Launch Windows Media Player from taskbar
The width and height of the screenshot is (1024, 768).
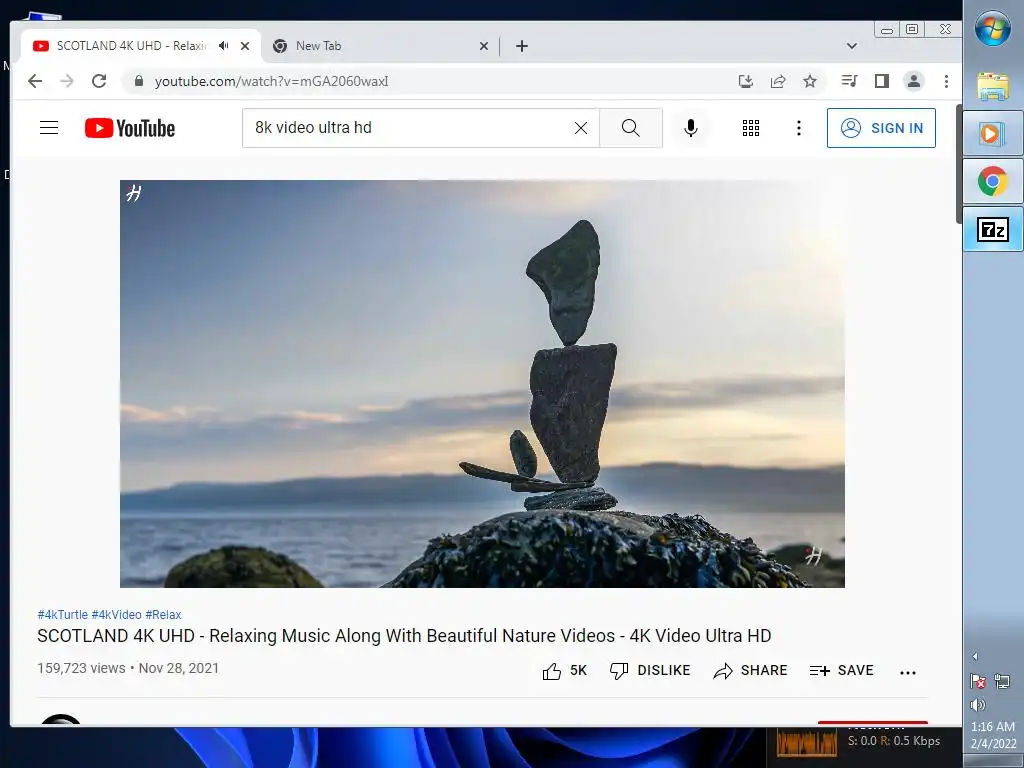[993, 133]
